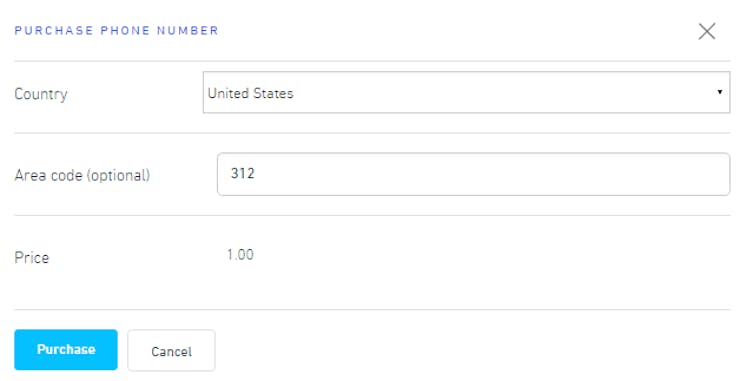Click the Purchase button
The width and height of the screenshot is (740, 381).
coord(66,349)
